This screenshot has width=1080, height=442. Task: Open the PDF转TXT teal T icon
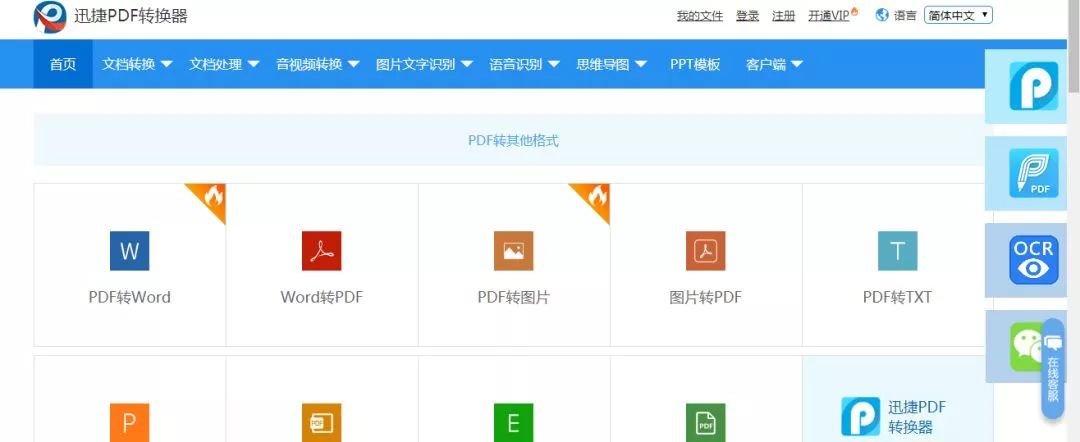(x=897, y=251)
